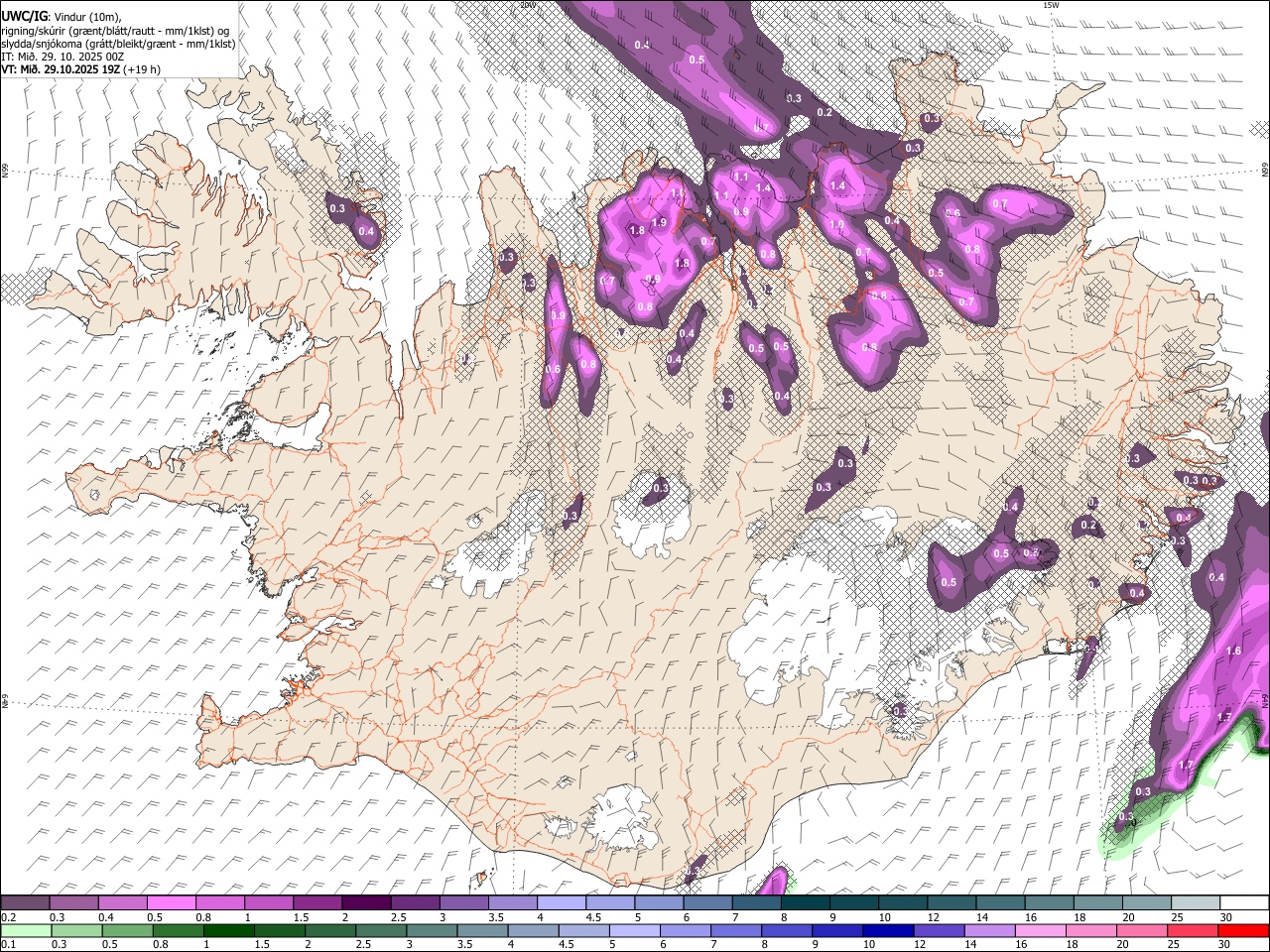Click the pale grey upper swatch from 25 to 30

coord(1197,902)
